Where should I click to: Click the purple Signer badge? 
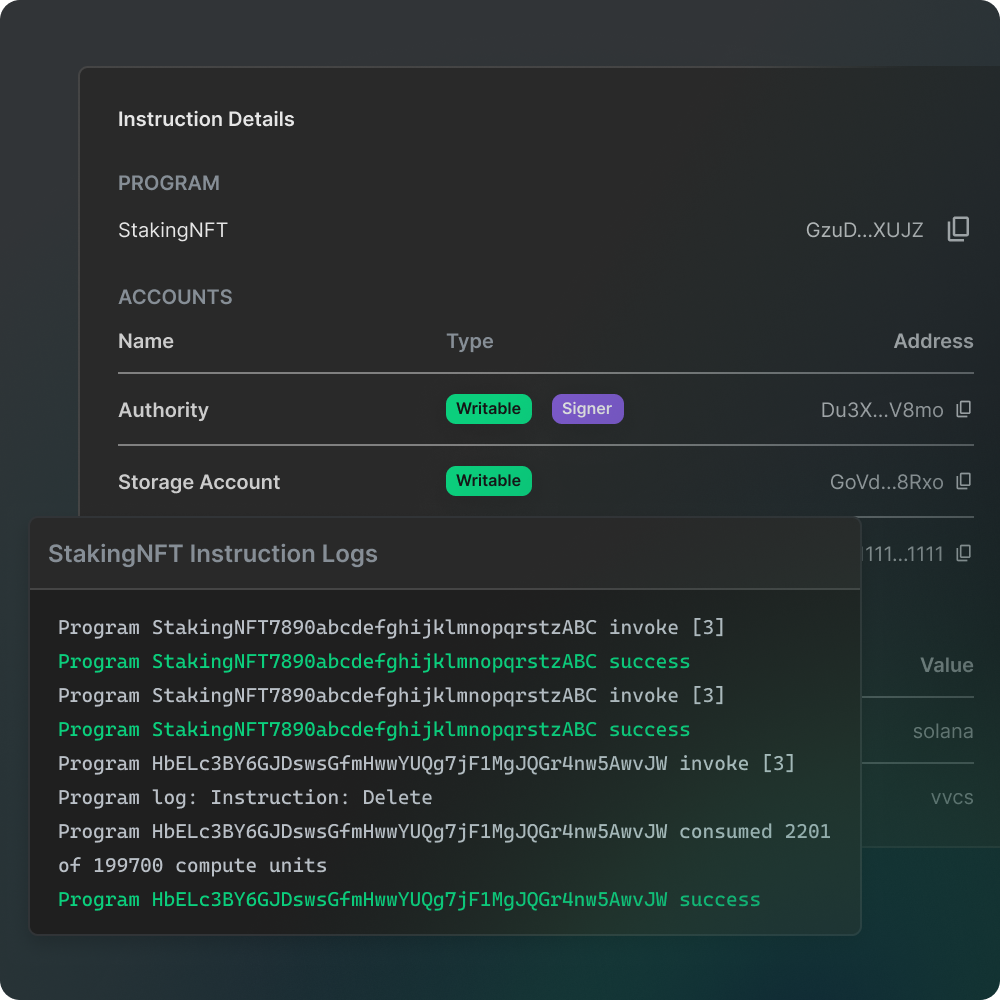coord(587,409)
